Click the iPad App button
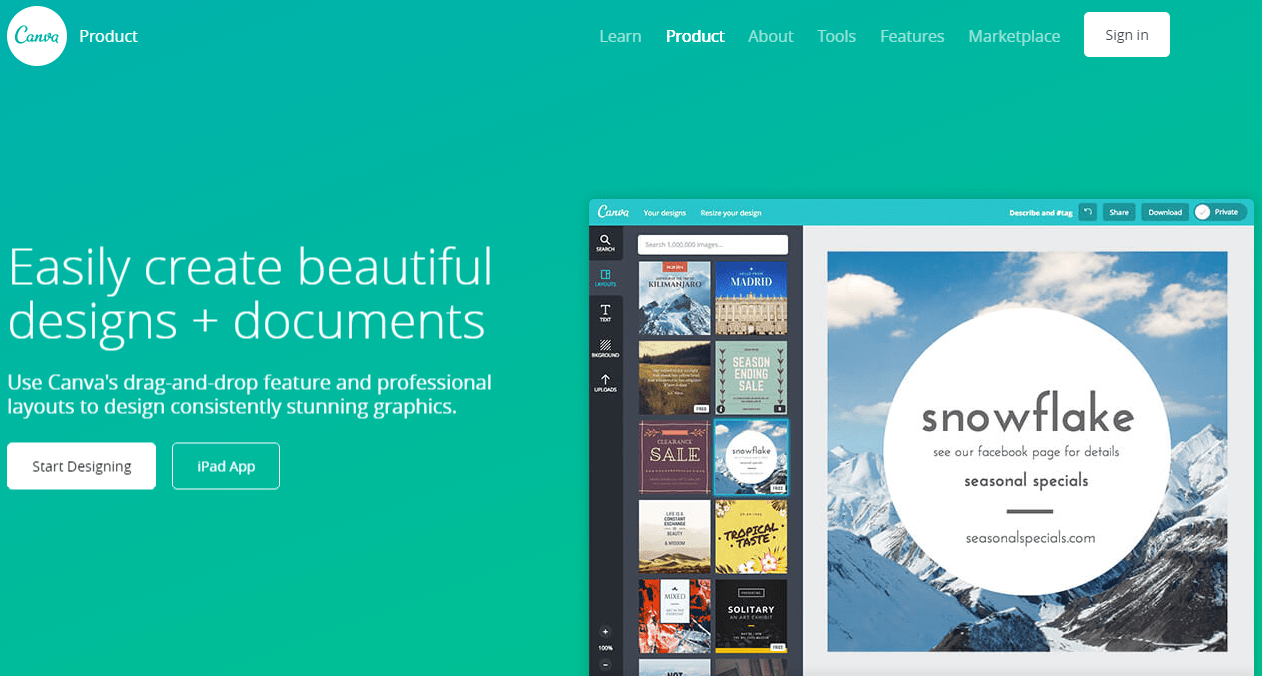 point(225,465)
